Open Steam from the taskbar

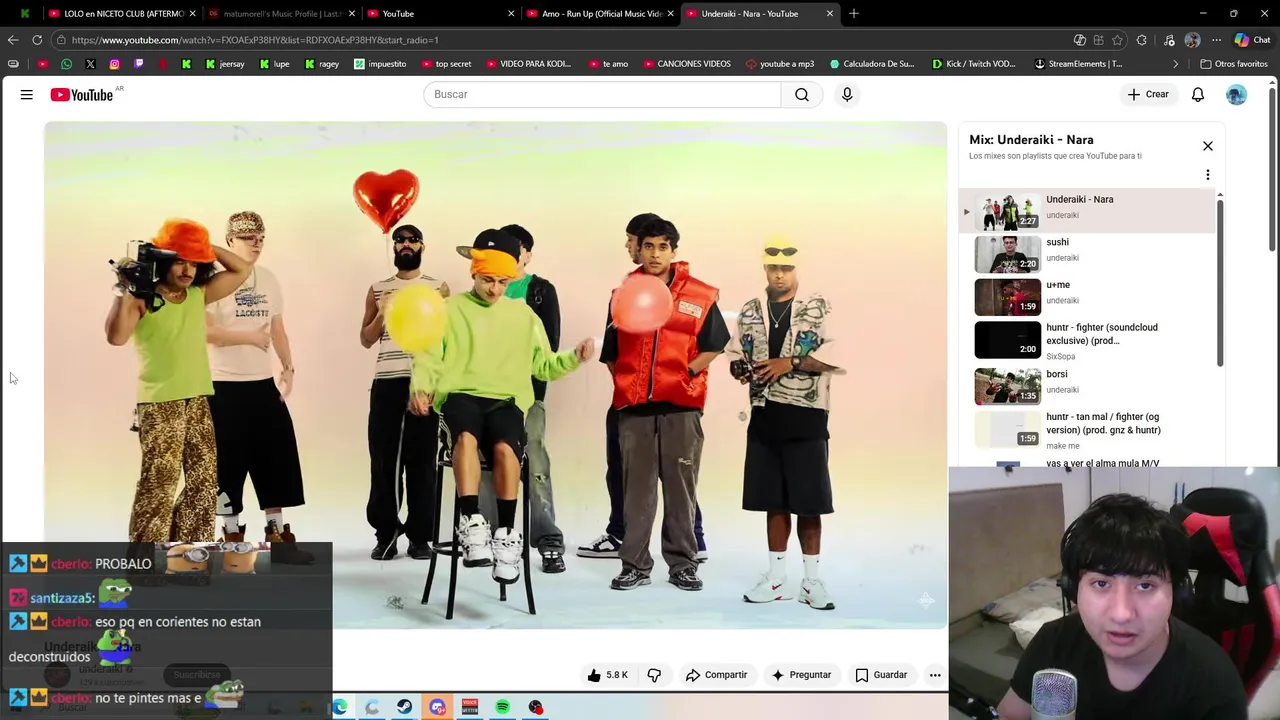pyautogui.click(x=404, y=708)
